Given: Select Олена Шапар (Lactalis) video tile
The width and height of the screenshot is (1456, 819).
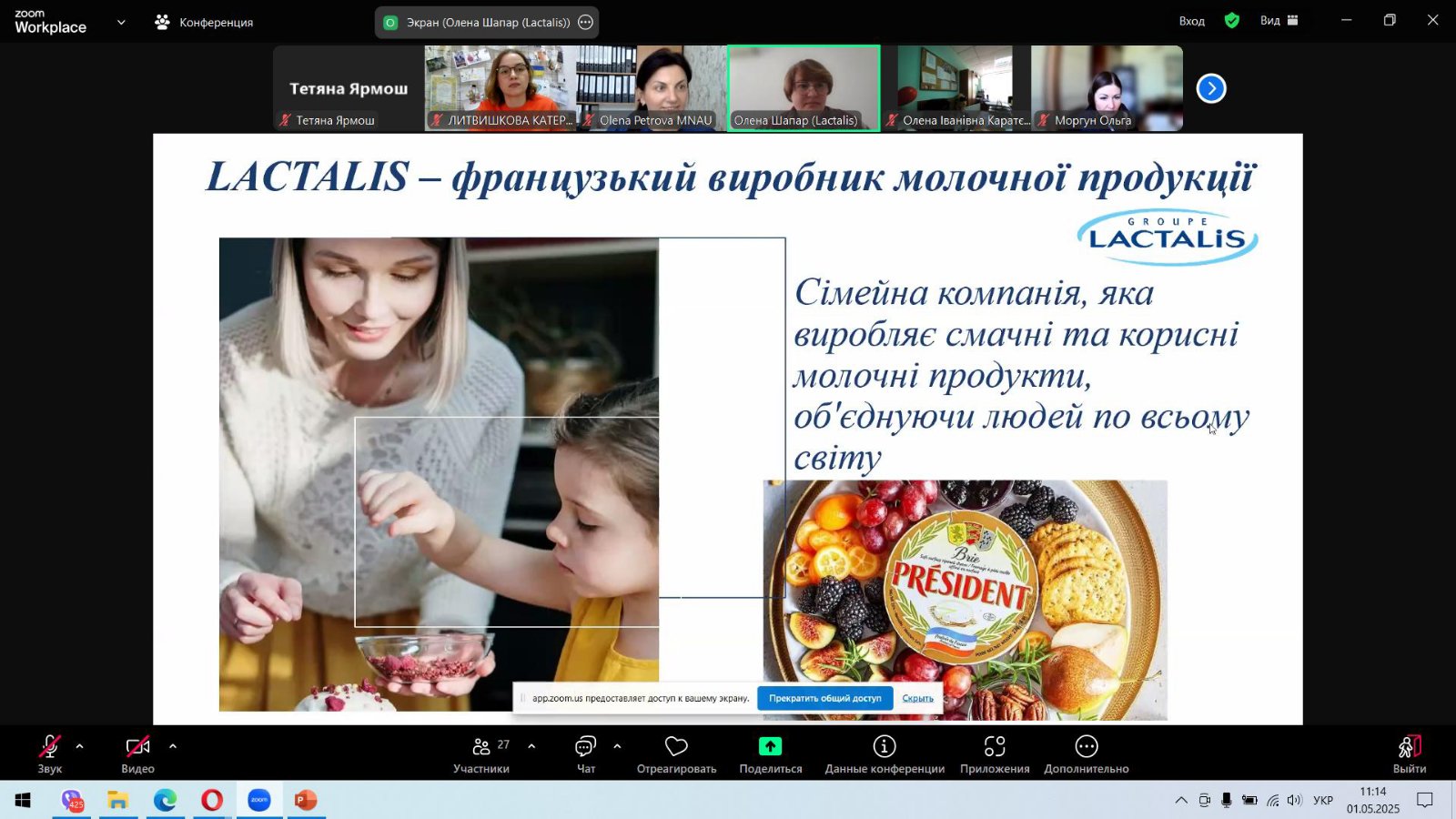Looking at the screenshot, I should [x=804, y=88].
